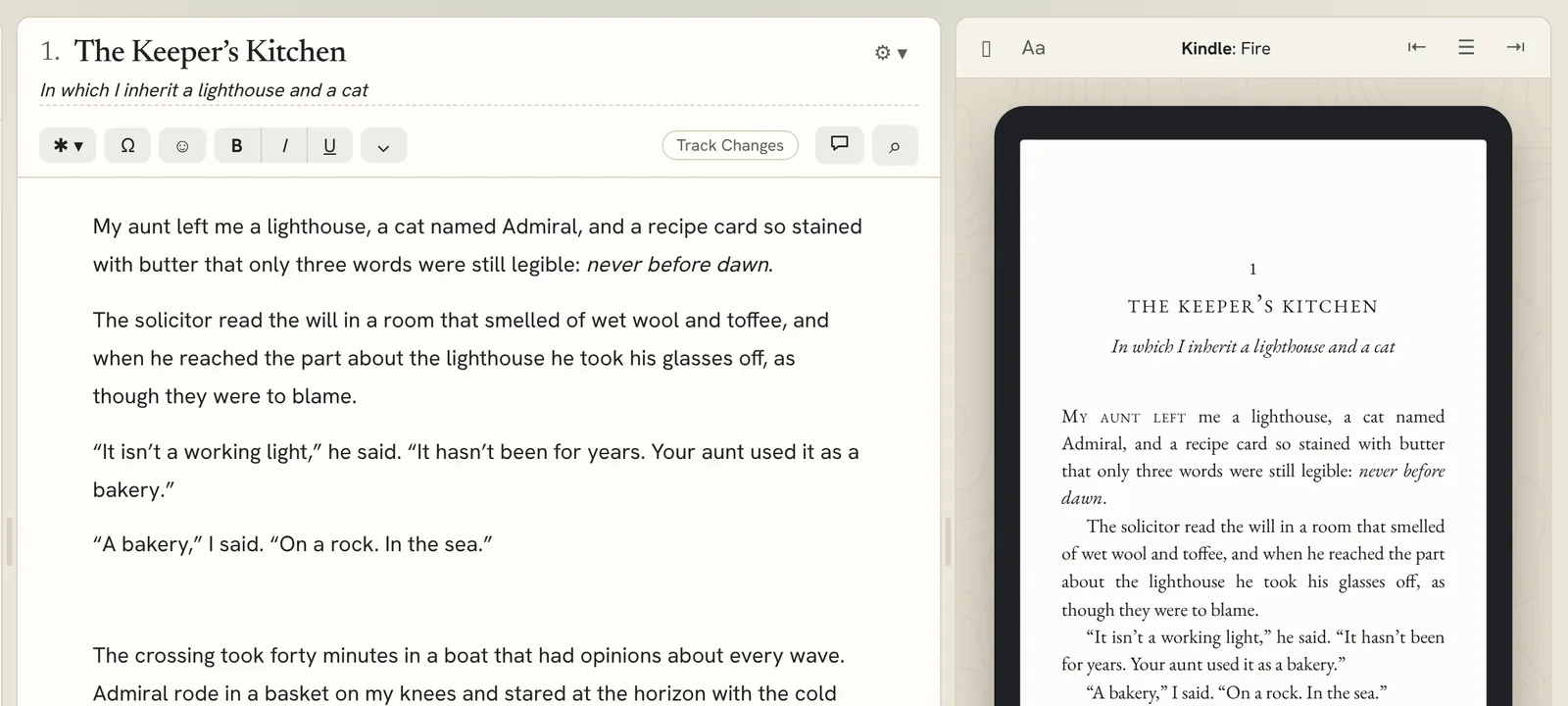
Task: Open the comments panel
Action: click(840, 144)
